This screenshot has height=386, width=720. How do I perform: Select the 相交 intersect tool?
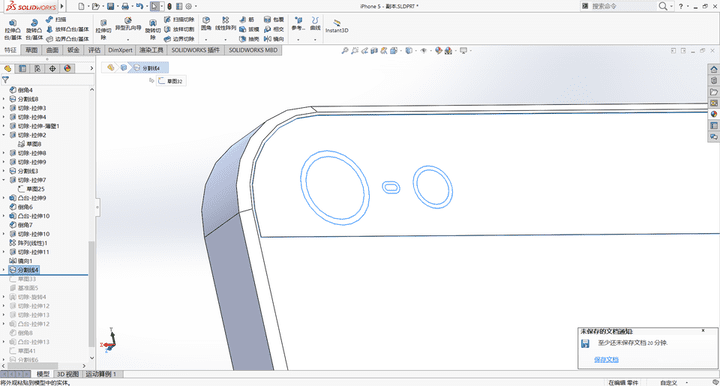pyautogui.click(x=274, y=29)
